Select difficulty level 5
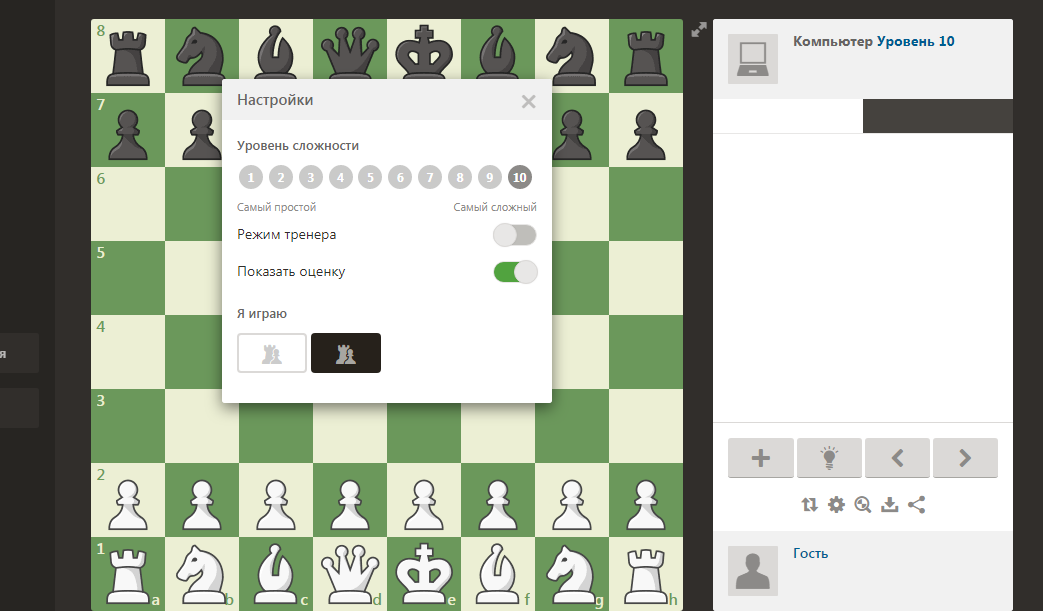Image resolution: width=1043 pixels, height=611 pixels. coord(370,178)
